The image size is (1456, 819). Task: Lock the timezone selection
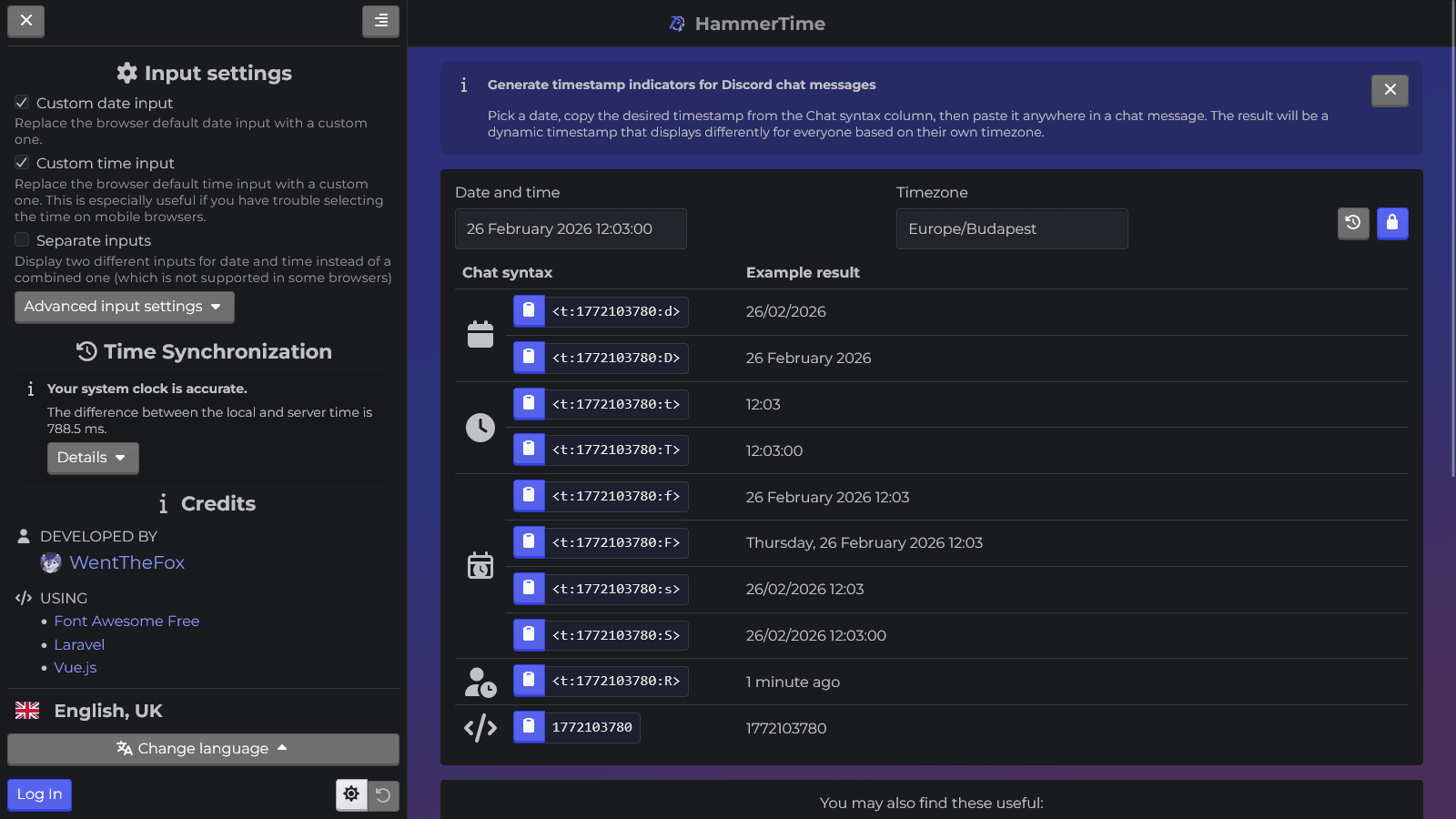(1392, 223)
